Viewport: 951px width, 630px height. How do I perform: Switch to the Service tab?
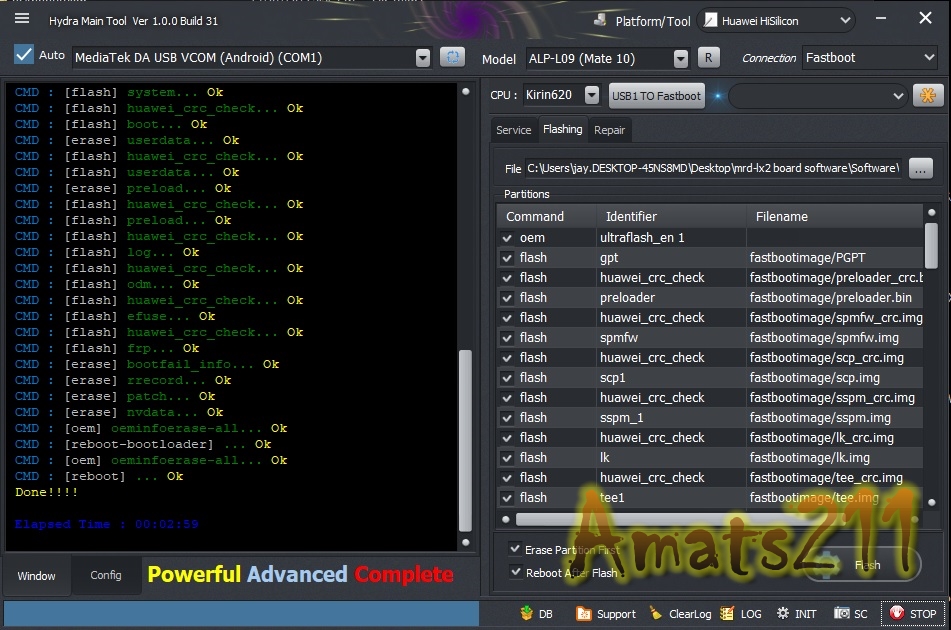514,130
